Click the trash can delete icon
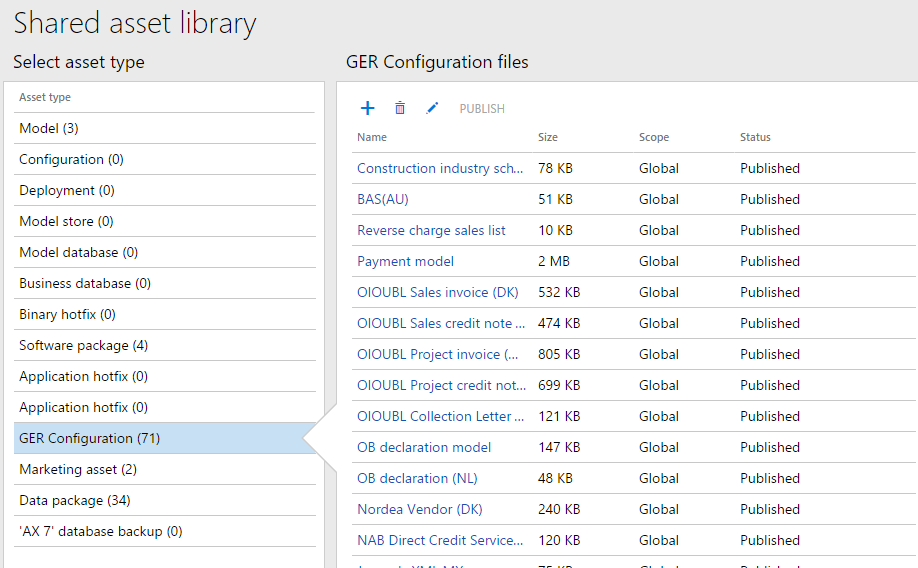918x568 pixels. coord(400,108)
